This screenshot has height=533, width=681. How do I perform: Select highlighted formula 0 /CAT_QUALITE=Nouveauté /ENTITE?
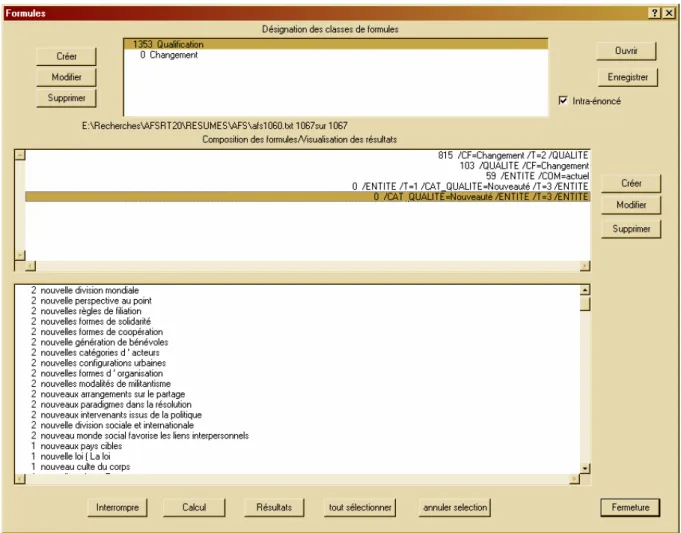click(307, 197)
